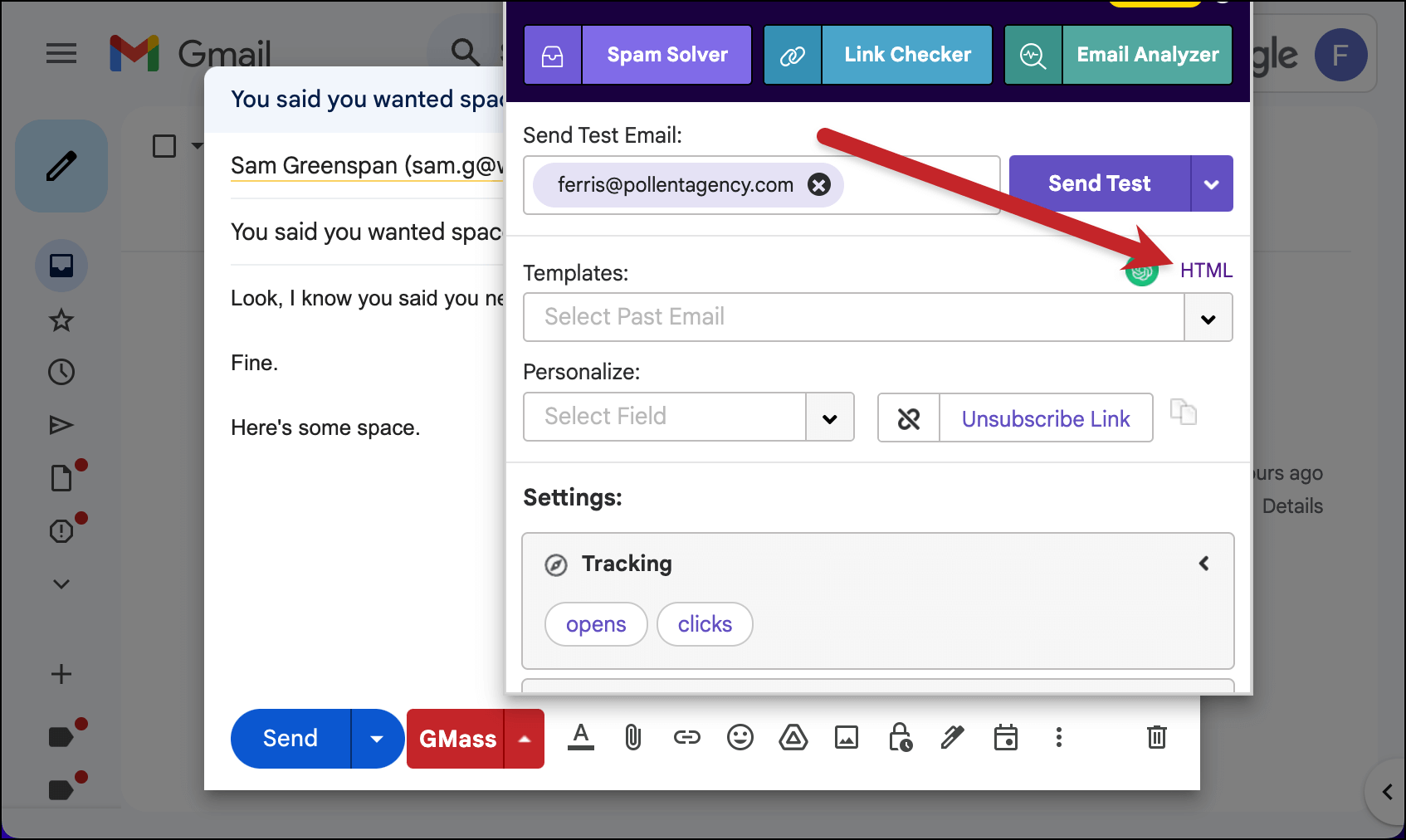
Task: Open the Send Test dropdown arrow
Action: click(x=1212, y=183)
